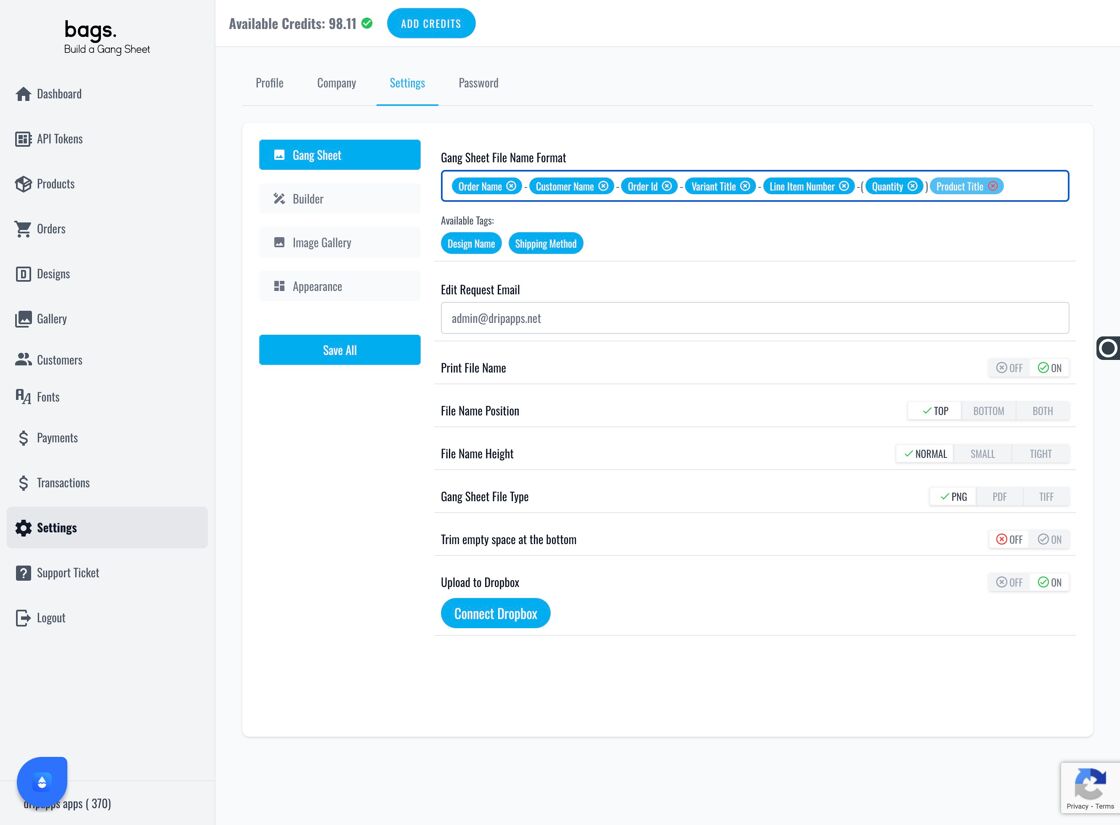The image size is (1120, 825).
Task: Click the Support Ticket question icon
Action: pyautogui.click(x=24, y=573)
